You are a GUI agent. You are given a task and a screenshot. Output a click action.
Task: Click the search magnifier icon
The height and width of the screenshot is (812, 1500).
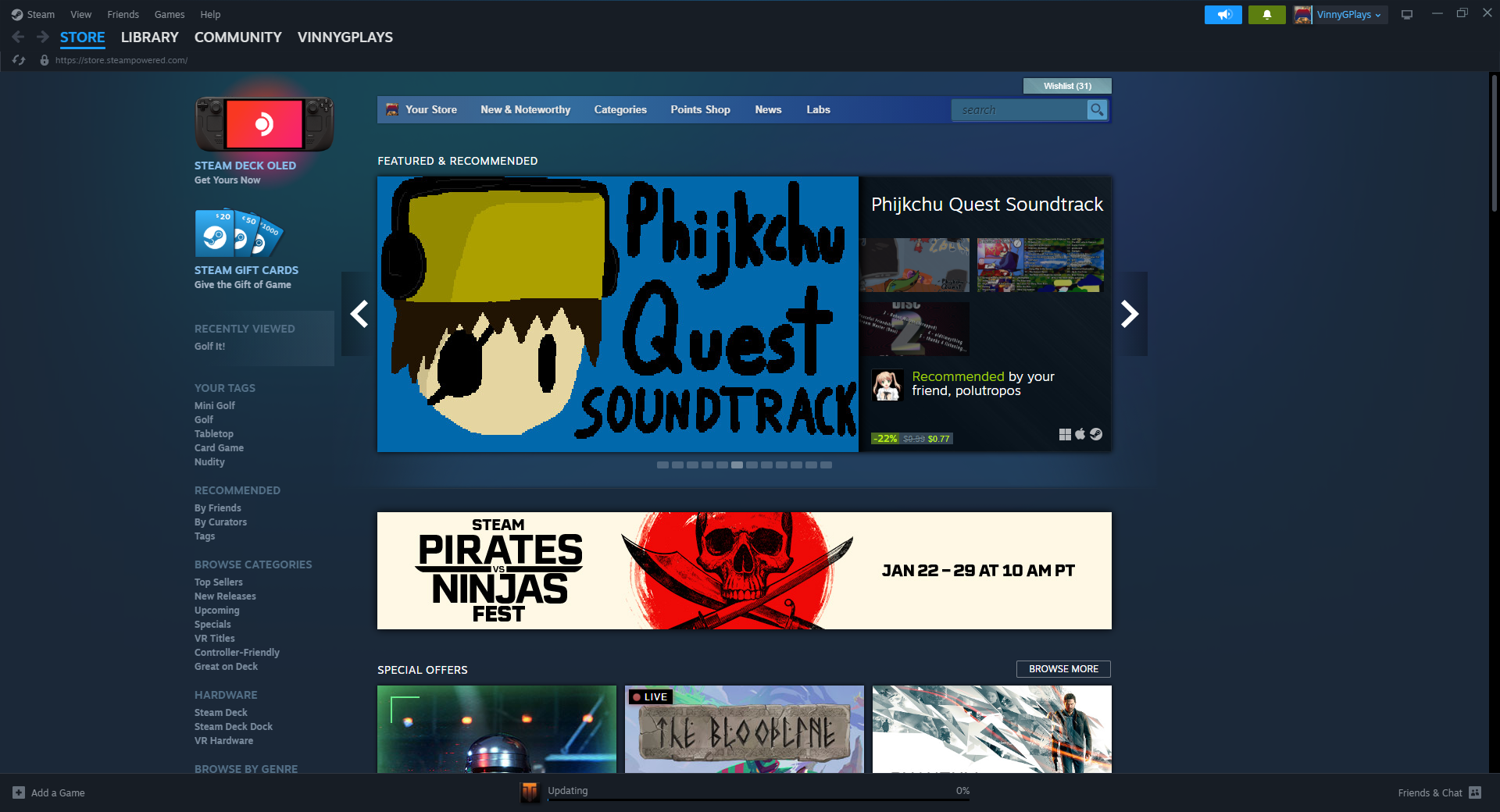pos(1097,110)
